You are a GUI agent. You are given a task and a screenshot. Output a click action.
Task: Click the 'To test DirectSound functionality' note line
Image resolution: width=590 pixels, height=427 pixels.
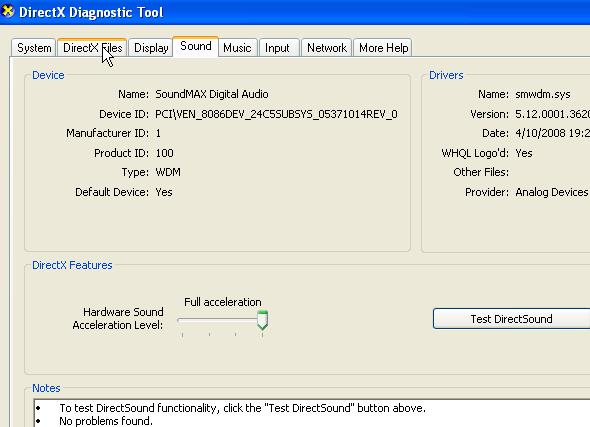[x=242, y=408]
